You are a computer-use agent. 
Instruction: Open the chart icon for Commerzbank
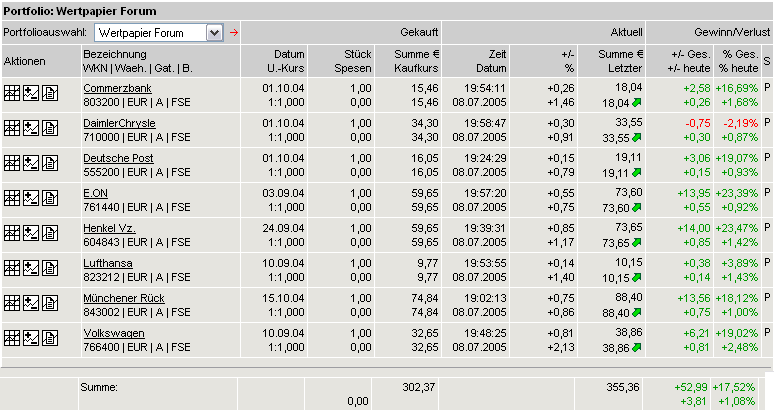point(30,94)
